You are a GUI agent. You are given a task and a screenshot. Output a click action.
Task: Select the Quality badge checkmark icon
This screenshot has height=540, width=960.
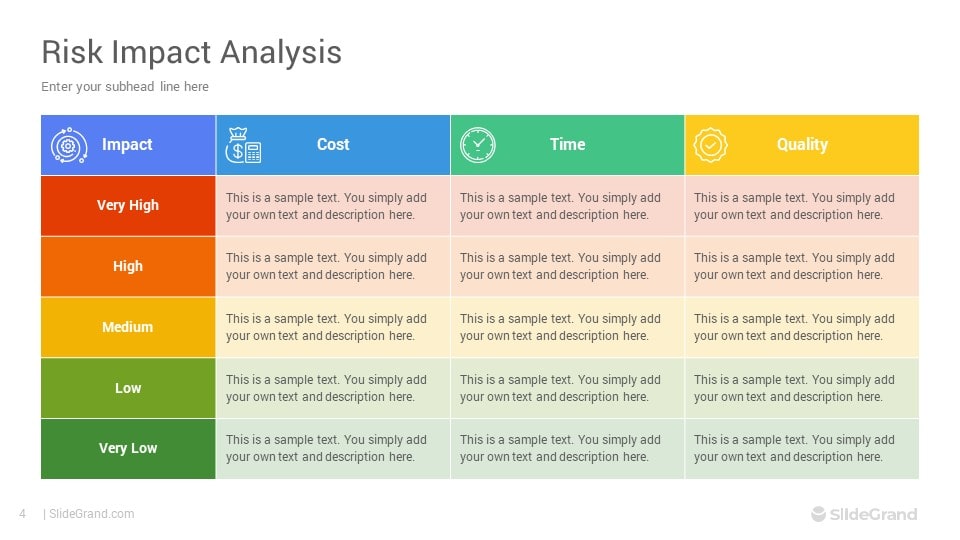pyautogui.click(x=710, y=145)
